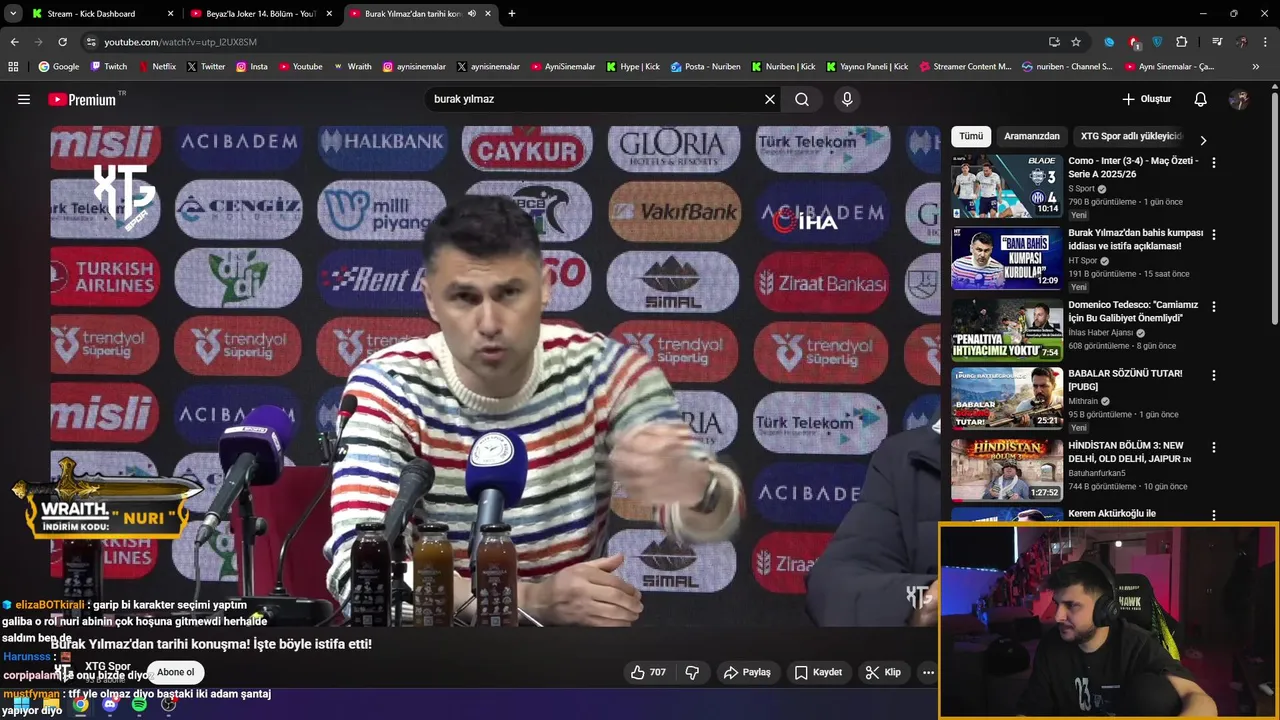Go back in browser history

pyautogui.click(x=14, y=42)
